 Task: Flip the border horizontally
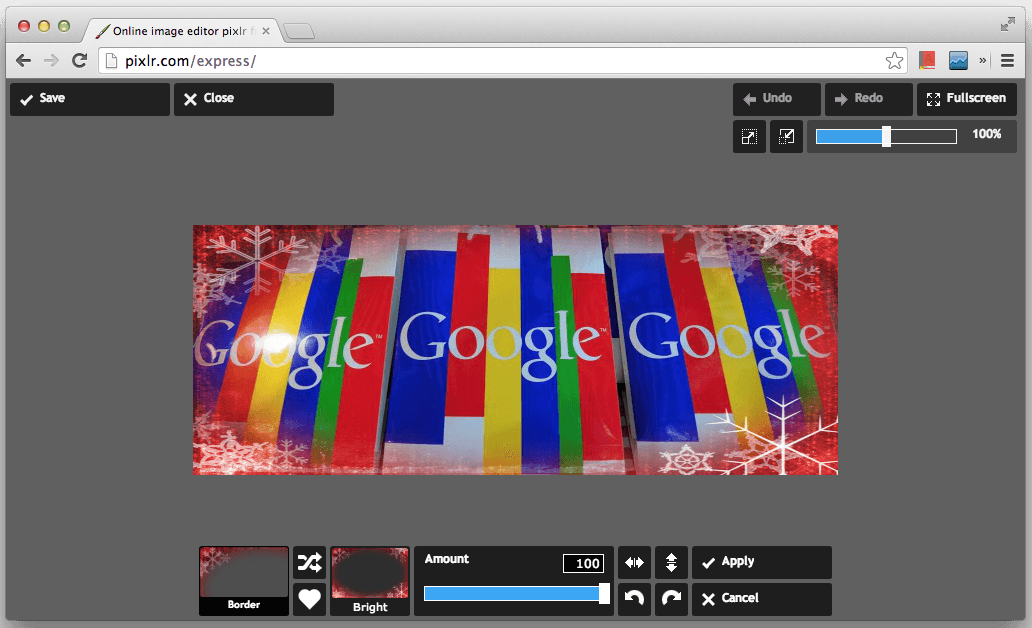coord(634,562)
